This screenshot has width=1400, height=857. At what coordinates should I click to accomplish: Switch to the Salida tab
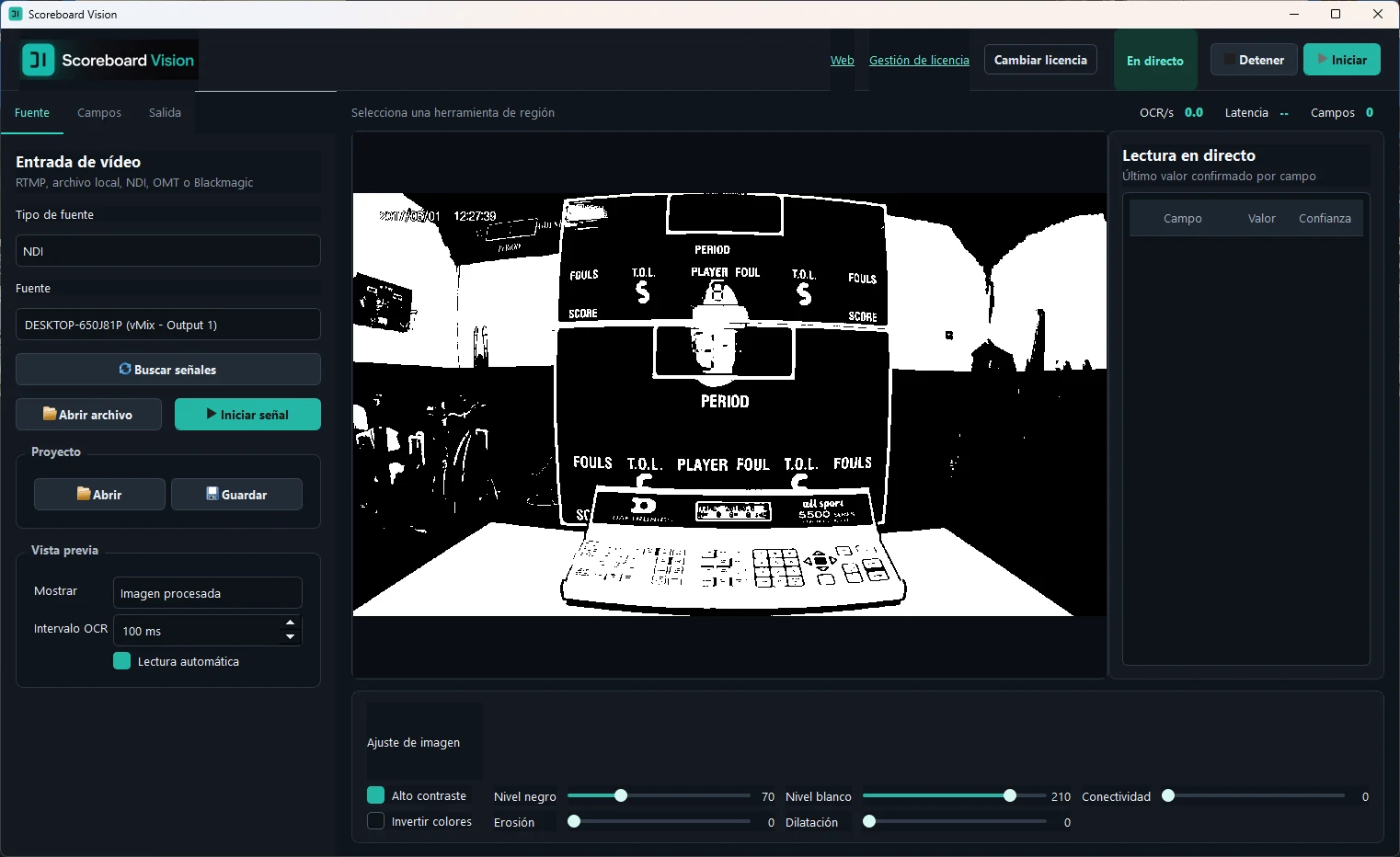click(165, 112)
